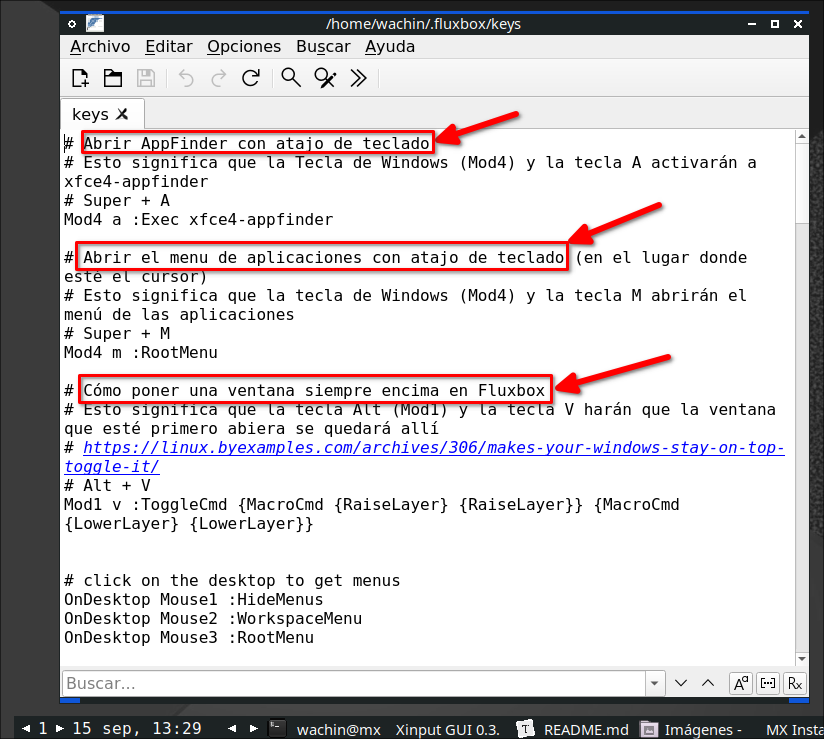824x739 pixels.
Task: Click the text '# Super + M'
Action: (x=117, y=334)
